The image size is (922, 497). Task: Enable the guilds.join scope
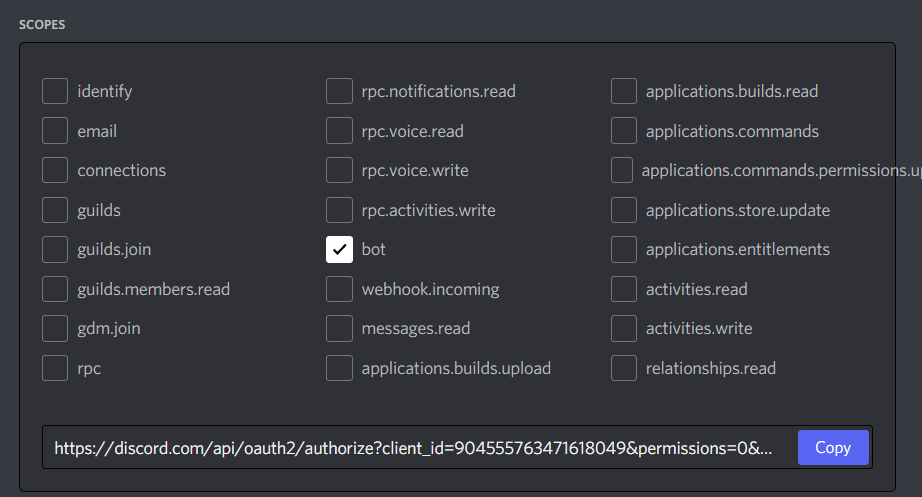click(55, 249)
